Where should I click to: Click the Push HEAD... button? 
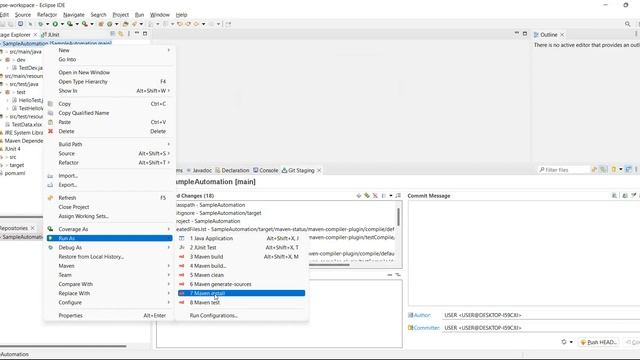click(x=598, y=342)
